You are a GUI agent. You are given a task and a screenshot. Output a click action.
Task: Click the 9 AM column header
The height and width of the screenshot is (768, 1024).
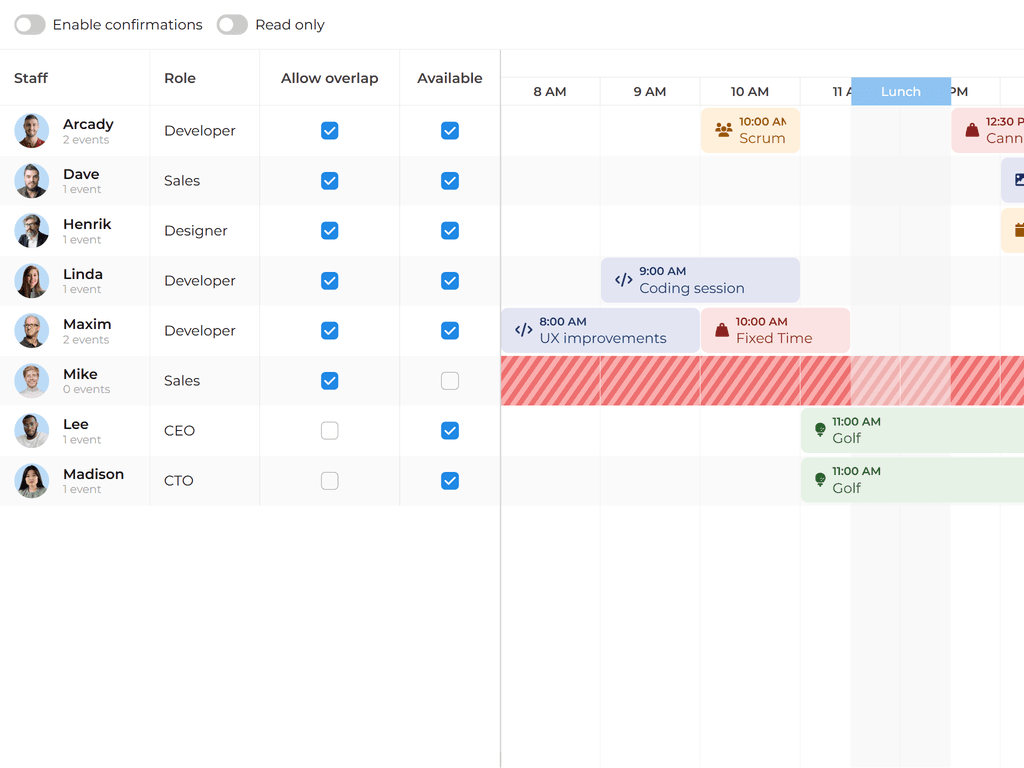649,91
